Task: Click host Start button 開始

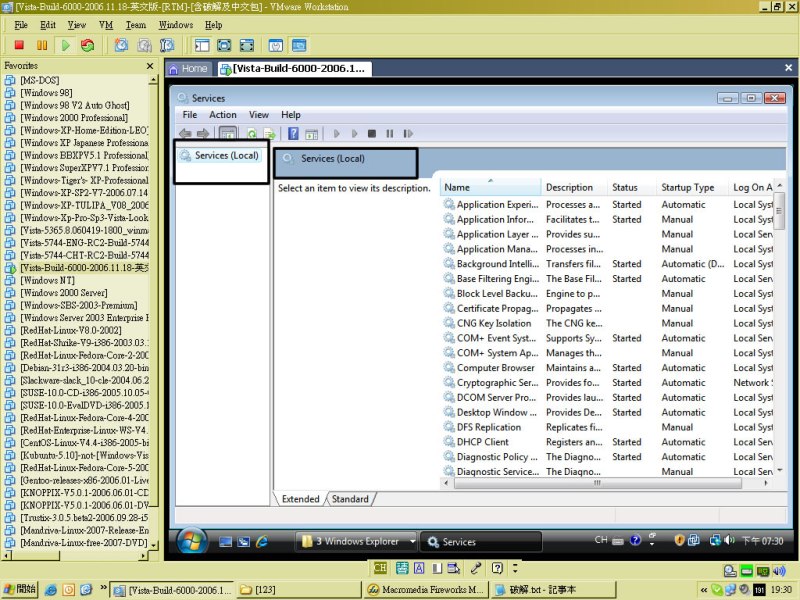Action: (20, 590)
